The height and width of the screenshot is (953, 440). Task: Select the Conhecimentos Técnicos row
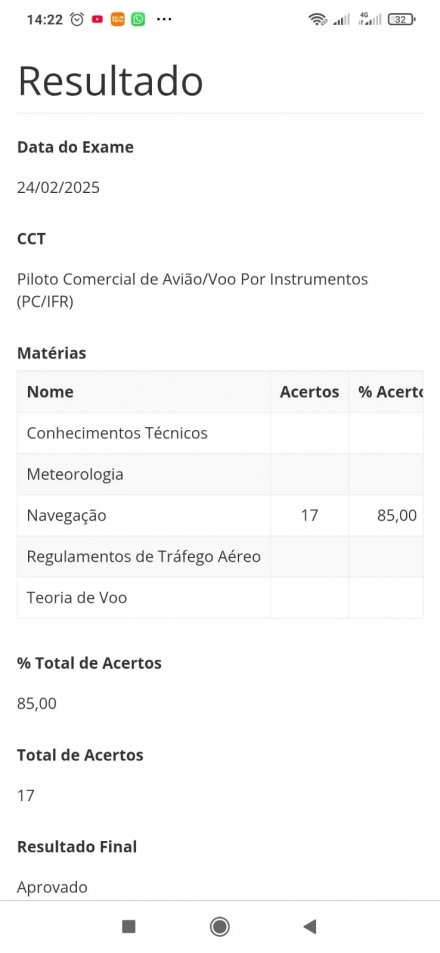coord(220,433)
